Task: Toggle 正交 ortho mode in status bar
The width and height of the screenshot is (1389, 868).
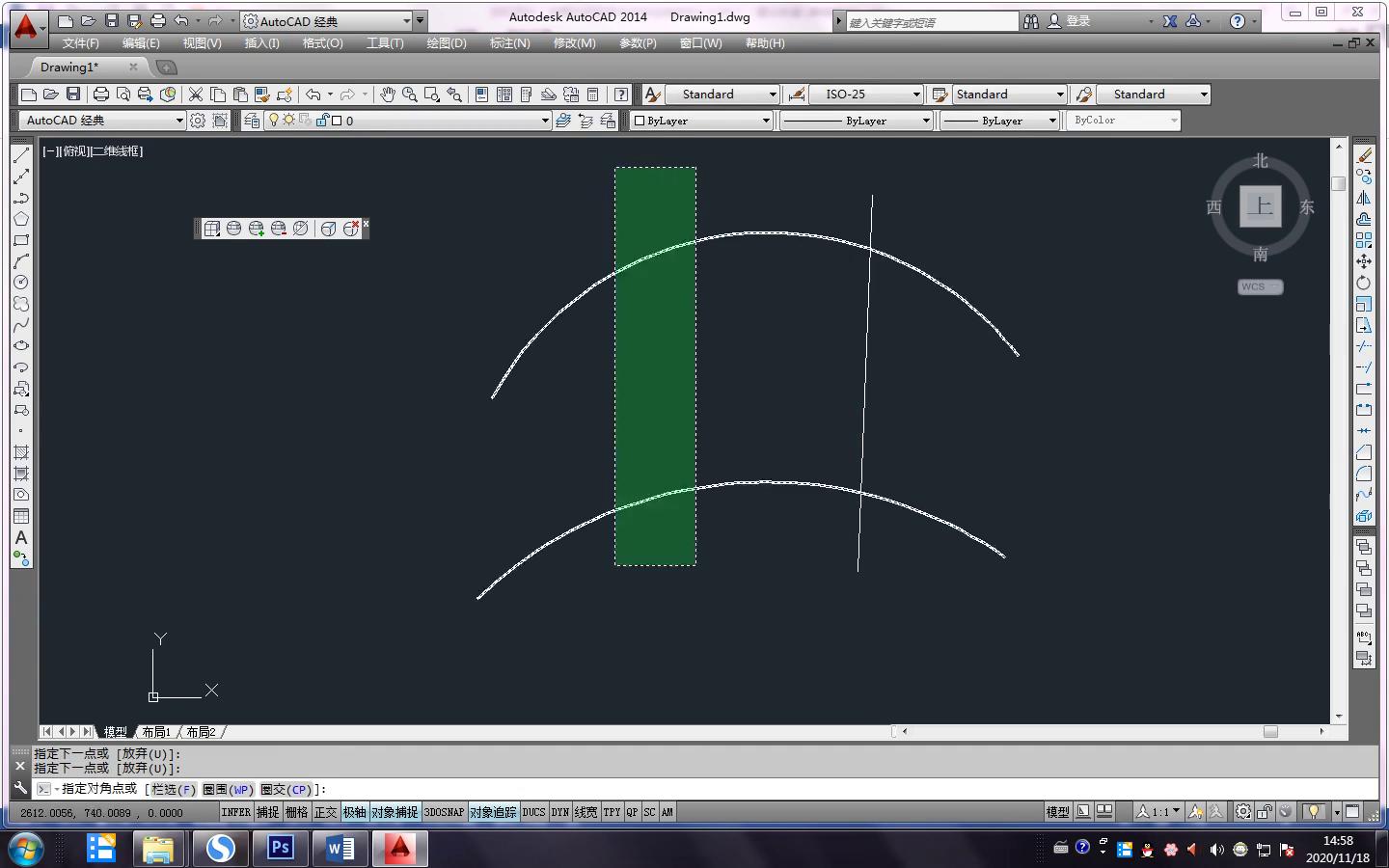Action: (x=326, y=812)
